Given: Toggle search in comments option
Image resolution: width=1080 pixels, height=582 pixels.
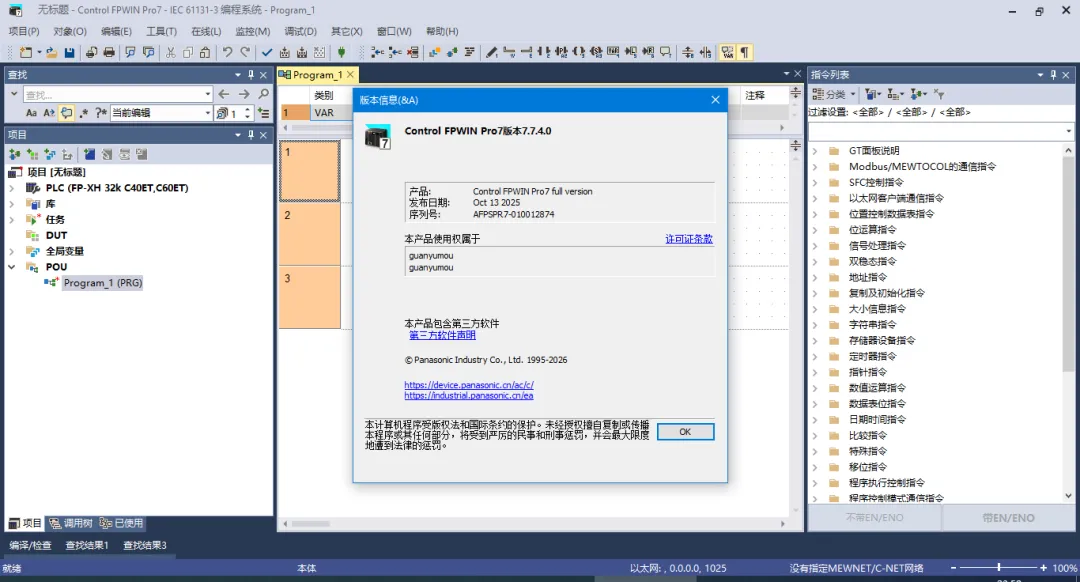Looking at the screenshot, I should 66,113.
